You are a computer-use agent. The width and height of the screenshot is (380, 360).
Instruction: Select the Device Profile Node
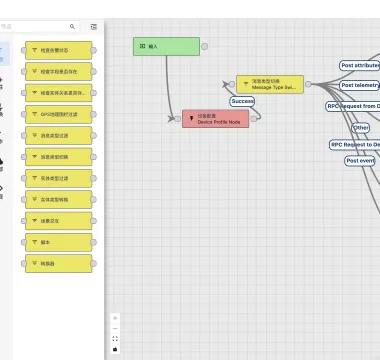[x=215, y=119]
